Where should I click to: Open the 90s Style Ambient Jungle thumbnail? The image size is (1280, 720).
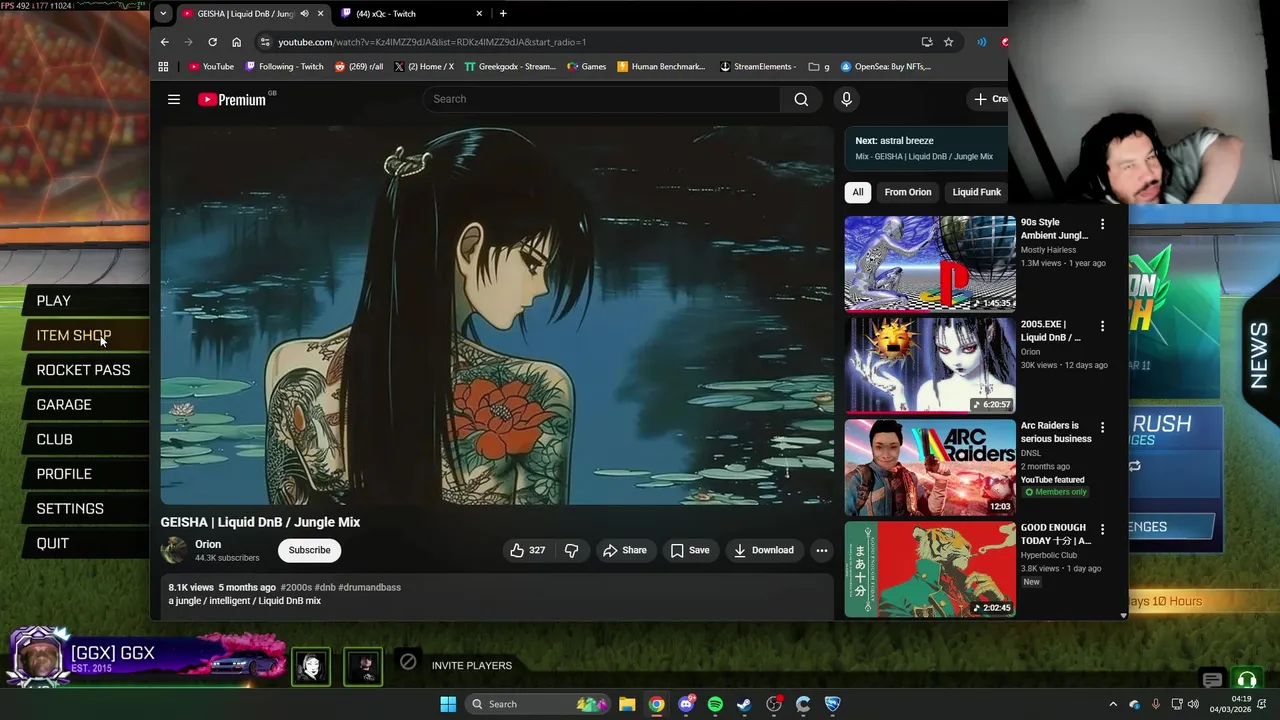930,264
